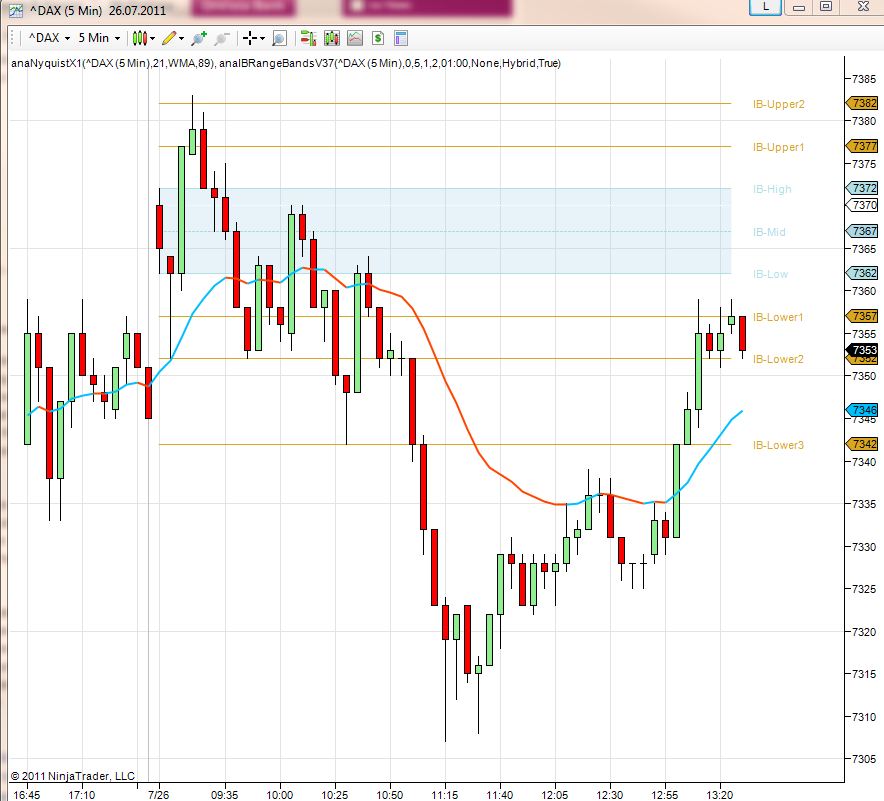
Task: Click the zoom in magnifier icon
Action: tap(199, 38)
